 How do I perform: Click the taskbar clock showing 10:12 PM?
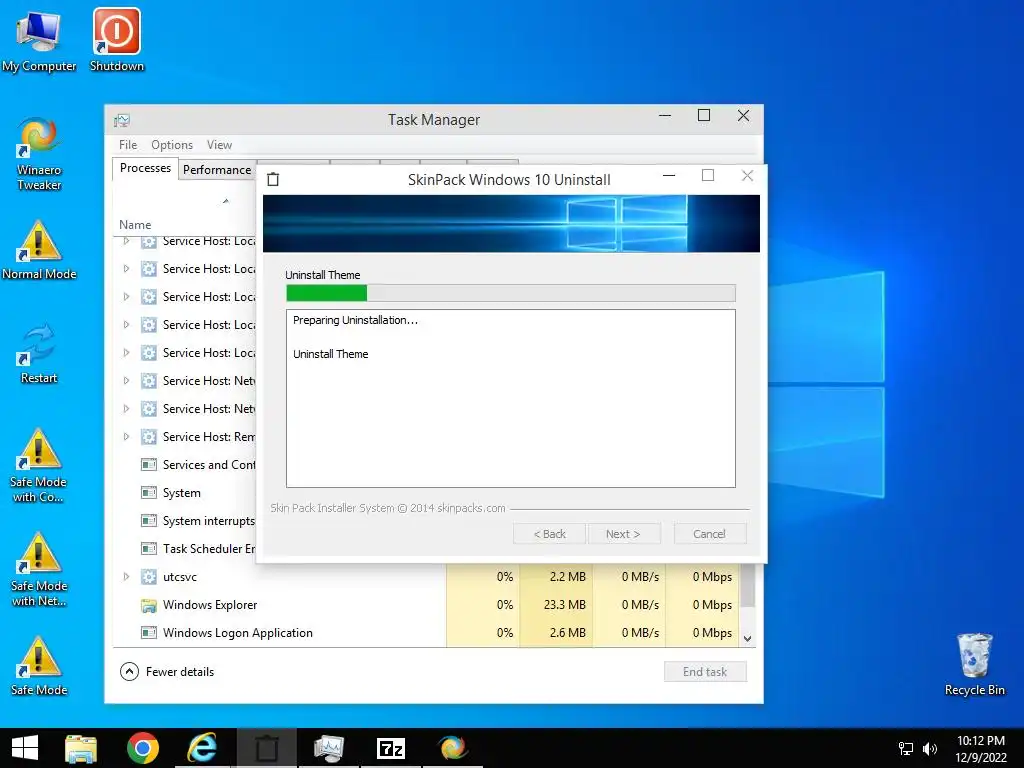[x=980, y=748]
